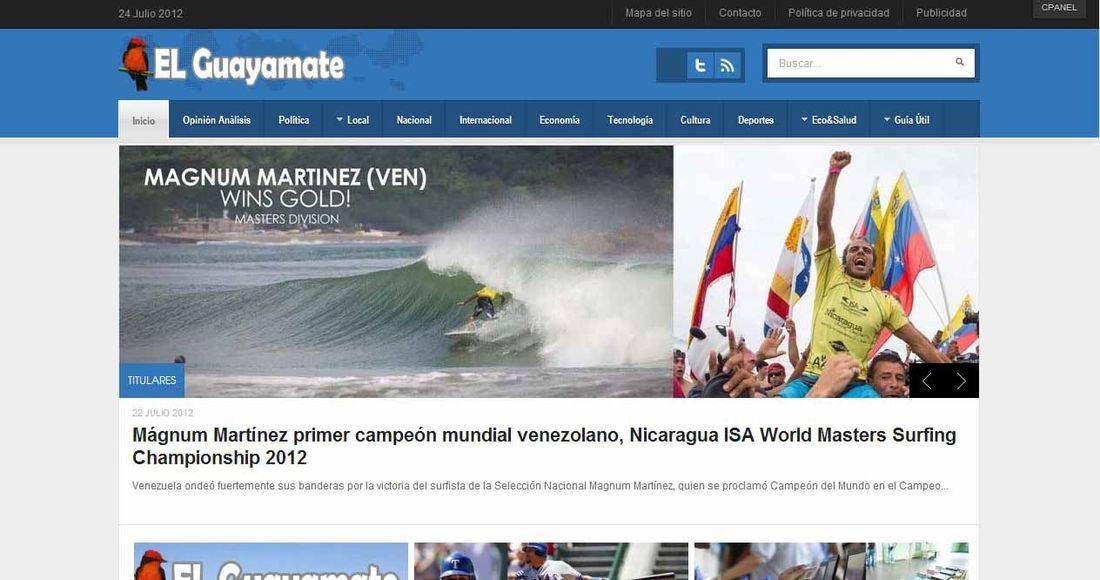Image resolution: width=1100 pixels, height=580 pixels.
Task: Open the Opinión Análisis section
Action: tap(216, 119)
